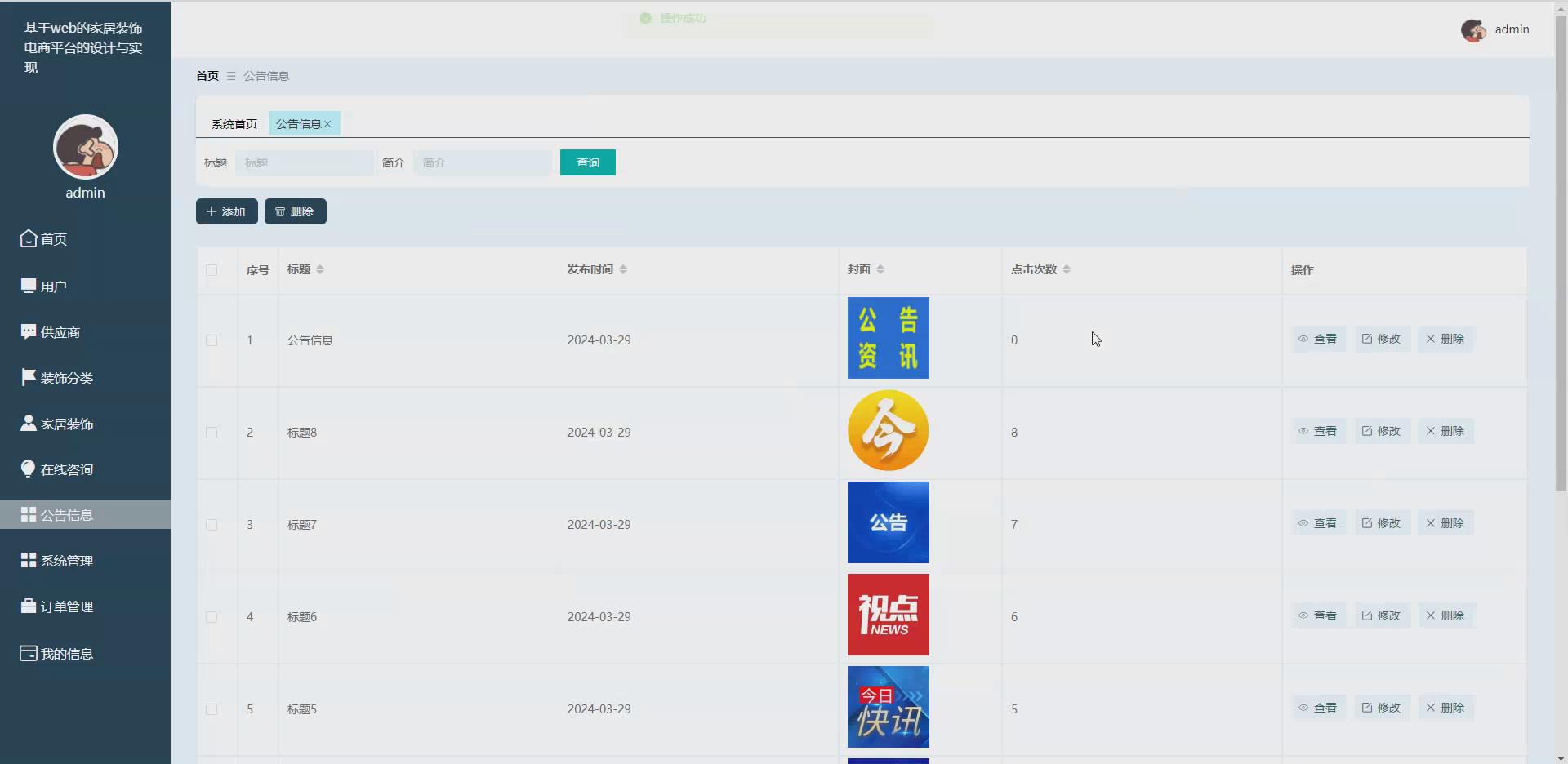Image resolution: width=1568 pixels, height=764 pixels.
Task: Open 家居装饰 person icon in sidebar
Action: [x=29, y=423]
